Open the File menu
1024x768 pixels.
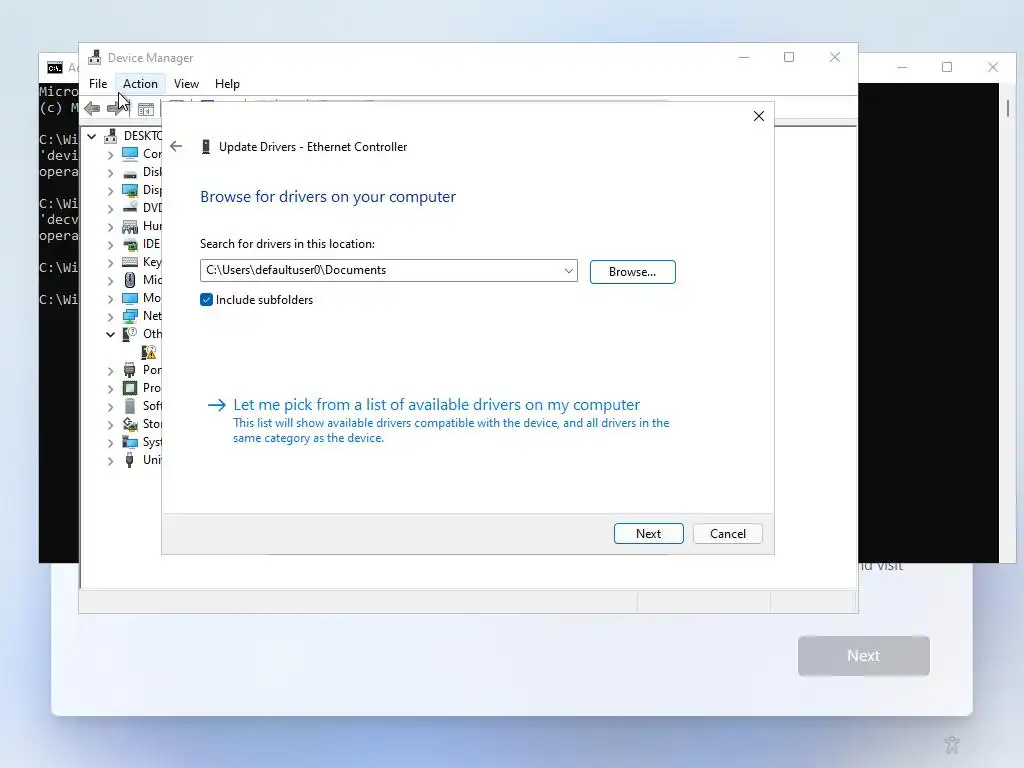[98, 84]
